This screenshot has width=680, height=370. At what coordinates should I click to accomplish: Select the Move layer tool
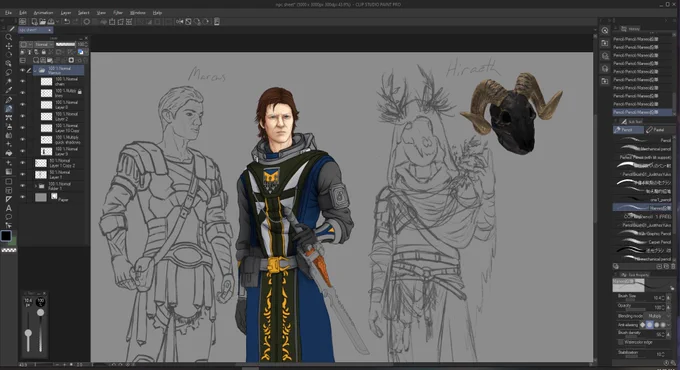9,46
